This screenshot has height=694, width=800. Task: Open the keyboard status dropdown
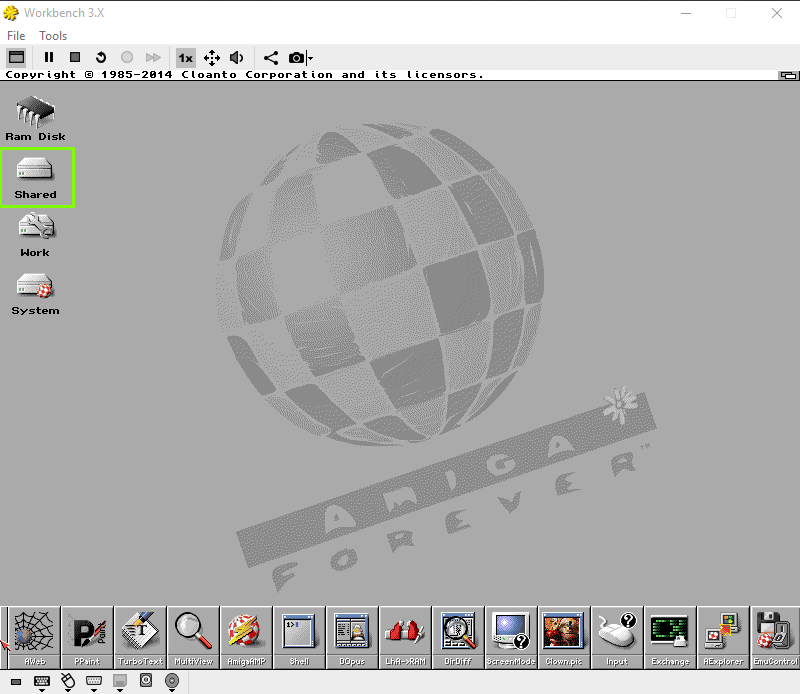point(42,683)
